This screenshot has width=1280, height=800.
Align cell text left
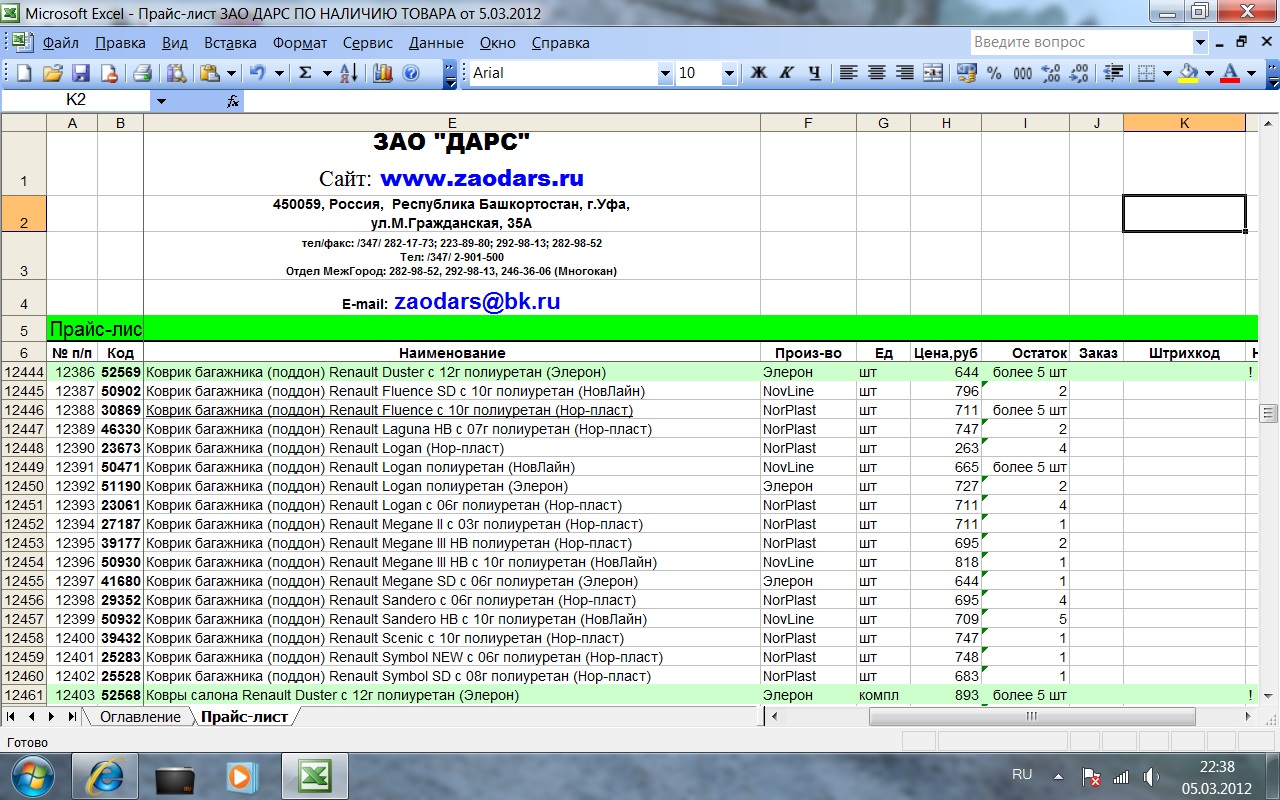point(848,73)
